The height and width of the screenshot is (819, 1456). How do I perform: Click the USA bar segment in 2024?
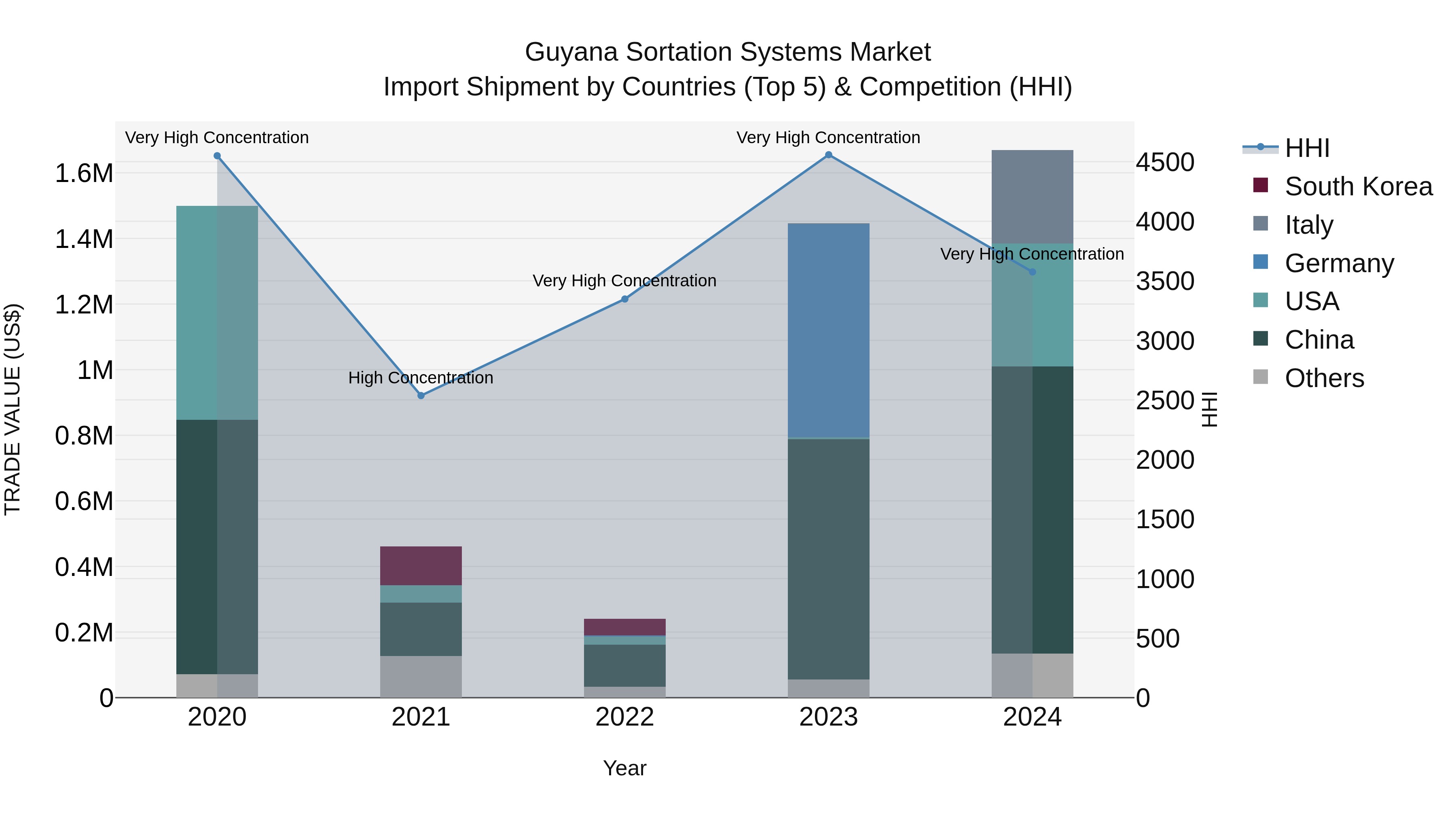click(x=1033, y=305)
